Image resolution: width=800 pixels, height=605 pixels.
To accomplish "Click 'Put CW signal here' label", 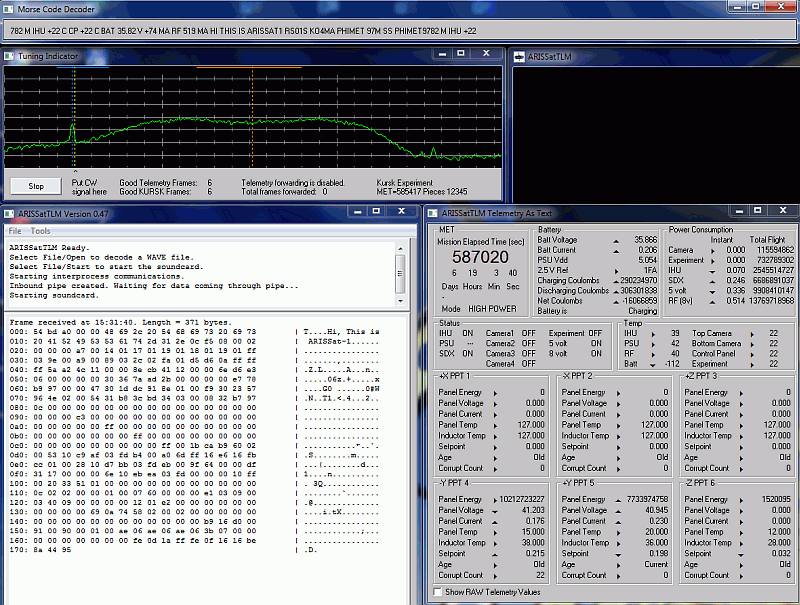I will tap(89, 187).
